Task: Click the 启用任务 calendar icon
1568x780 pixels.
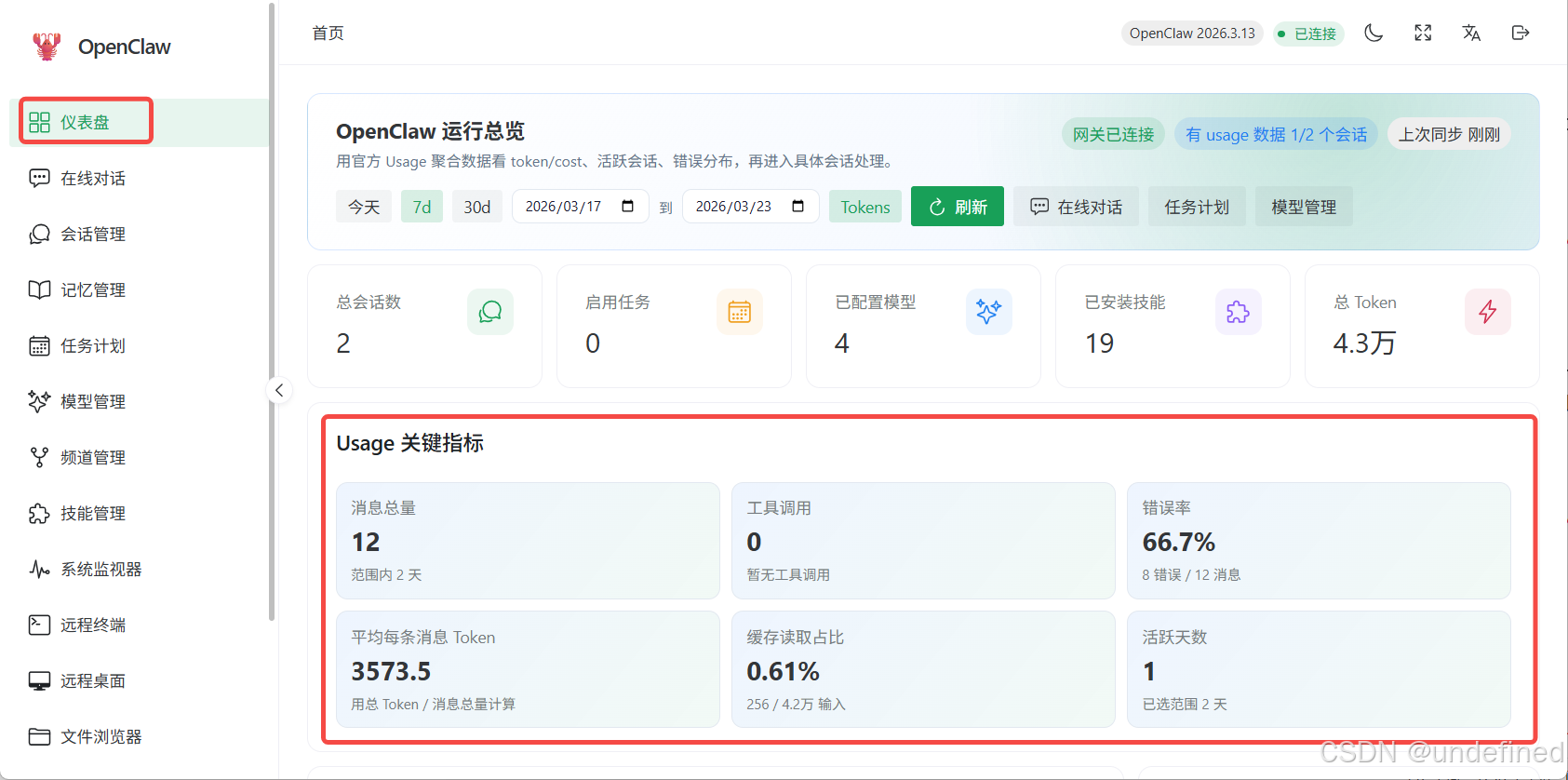Action: click(x=740, y=312)
